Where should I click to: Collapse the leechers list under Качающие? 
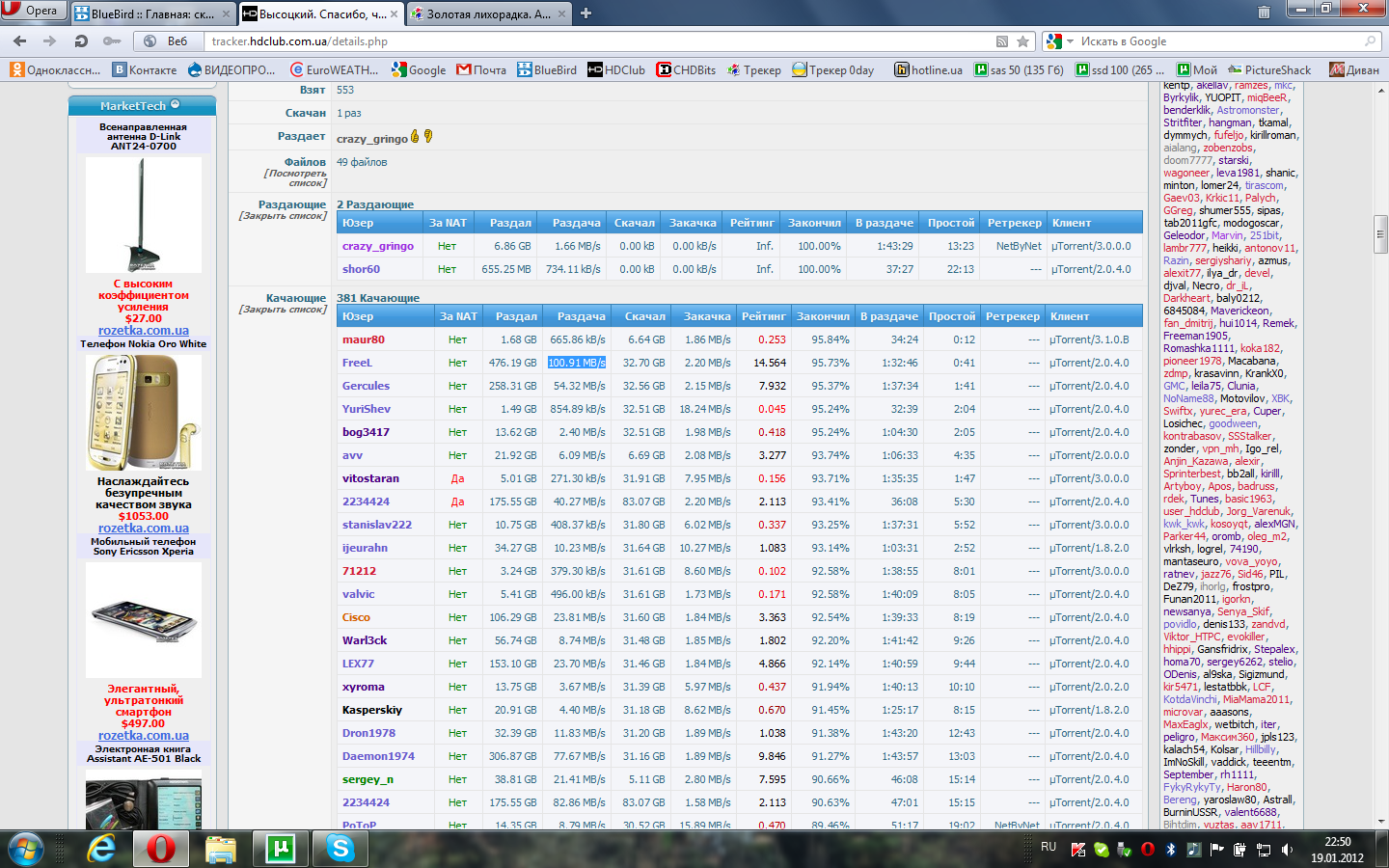click(x=283, y=310)
